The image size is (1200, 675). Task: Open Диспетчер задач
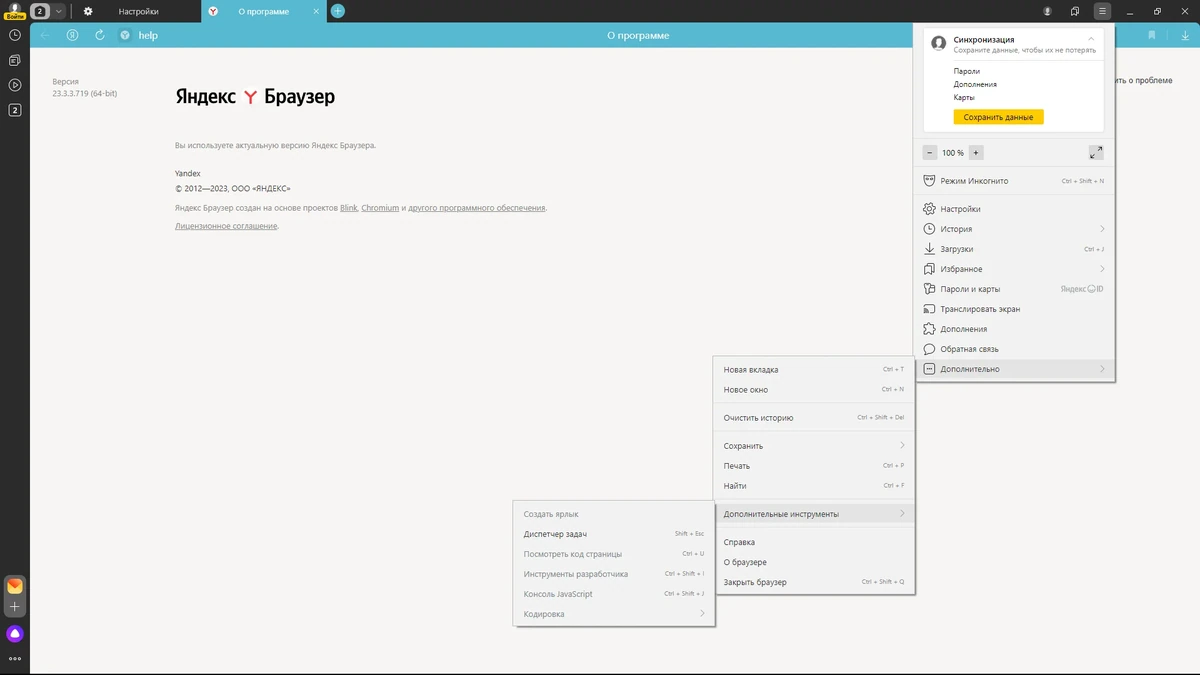[614, 534]
